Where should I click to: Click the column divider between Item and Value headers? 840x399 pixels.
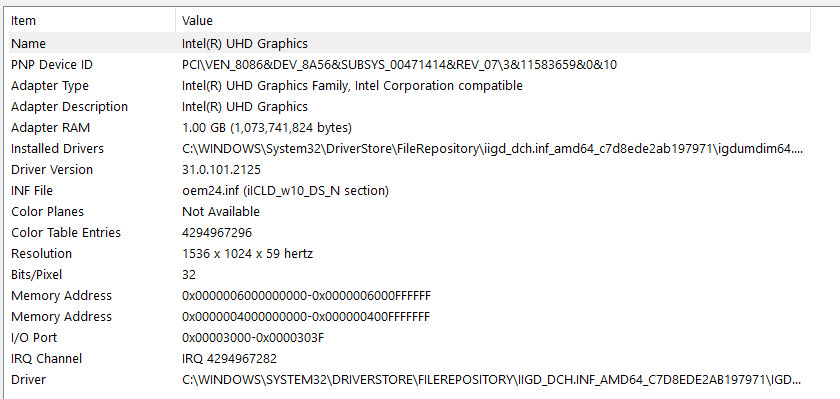[x=175, y=21]
